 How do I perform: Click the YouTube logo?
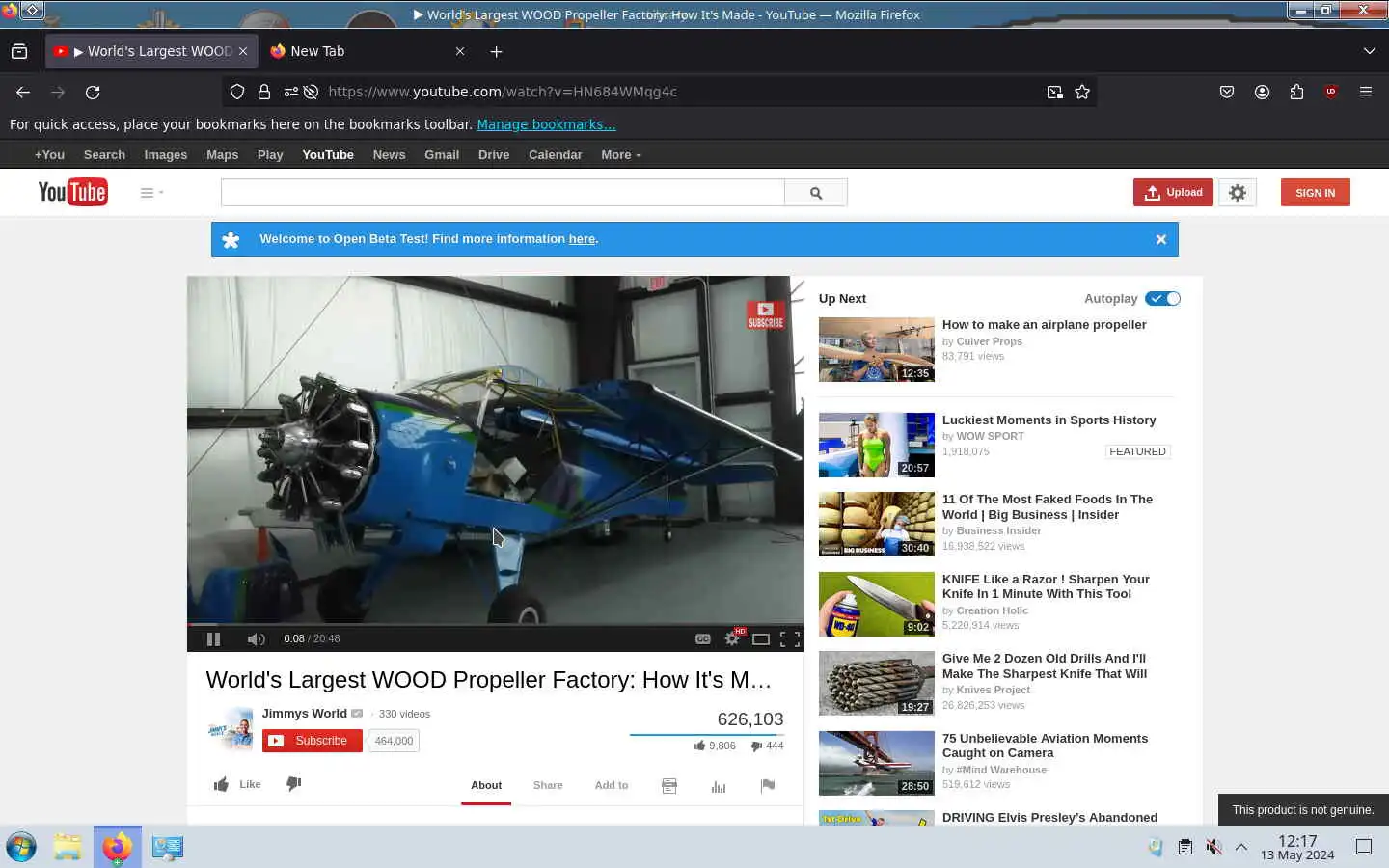72,192
